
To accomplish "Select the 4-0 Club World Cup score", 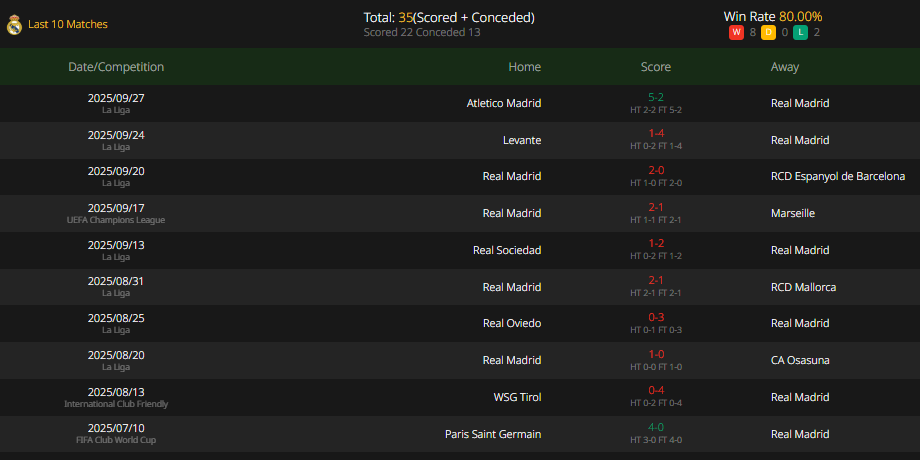I will click(656, 427).
